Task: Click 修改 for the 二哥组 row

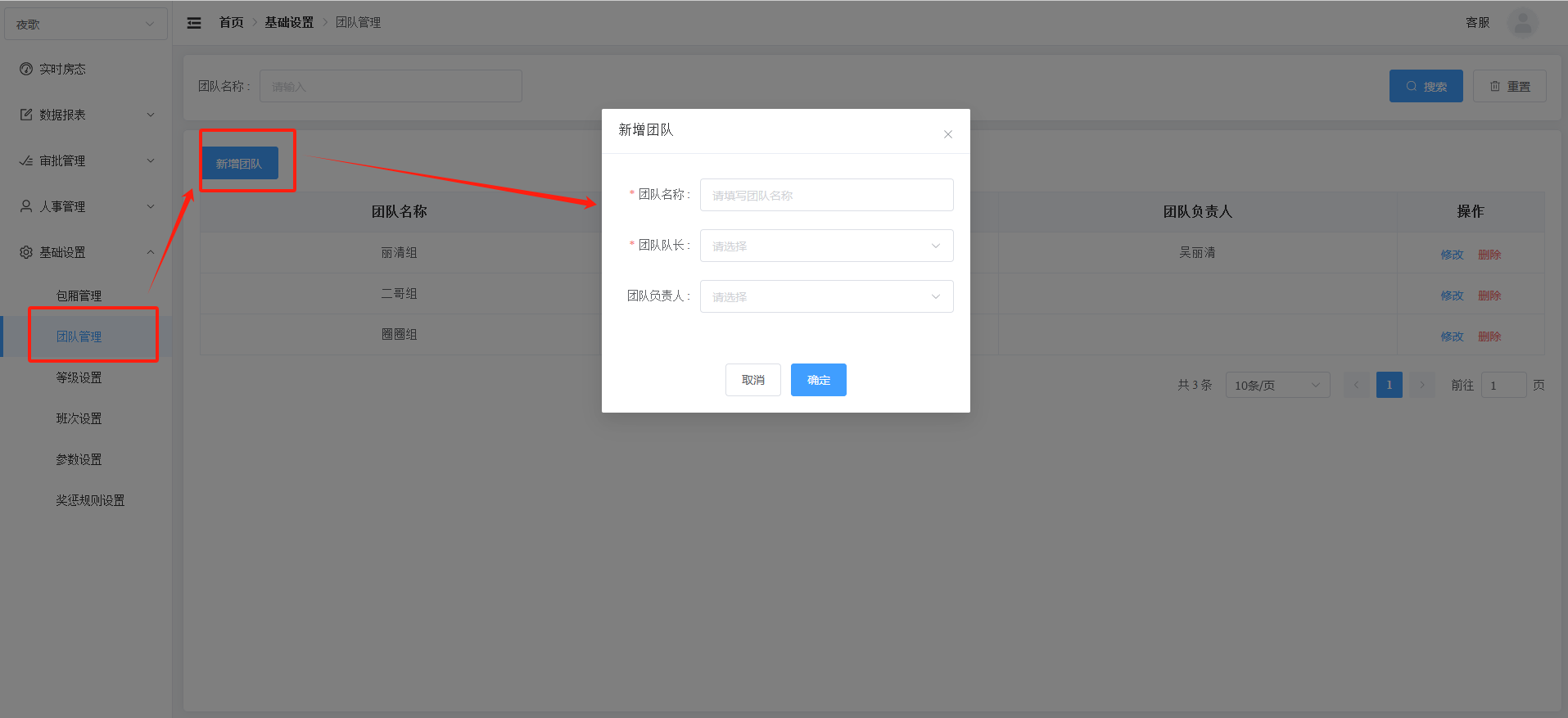Action: click(x=1452, y=296)
